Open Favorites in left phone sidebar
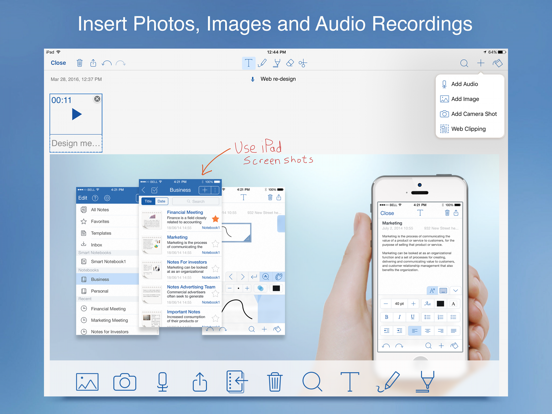Image resolution: width=552 pixels, height=414 pixels. (x=107, y=221)
